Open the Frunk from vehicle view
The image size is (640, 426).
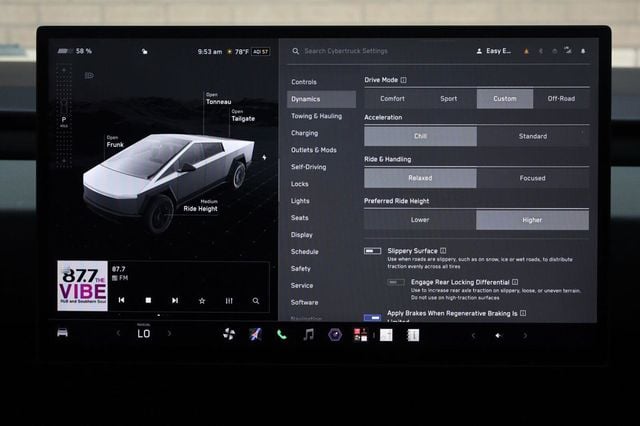[115, 142]
